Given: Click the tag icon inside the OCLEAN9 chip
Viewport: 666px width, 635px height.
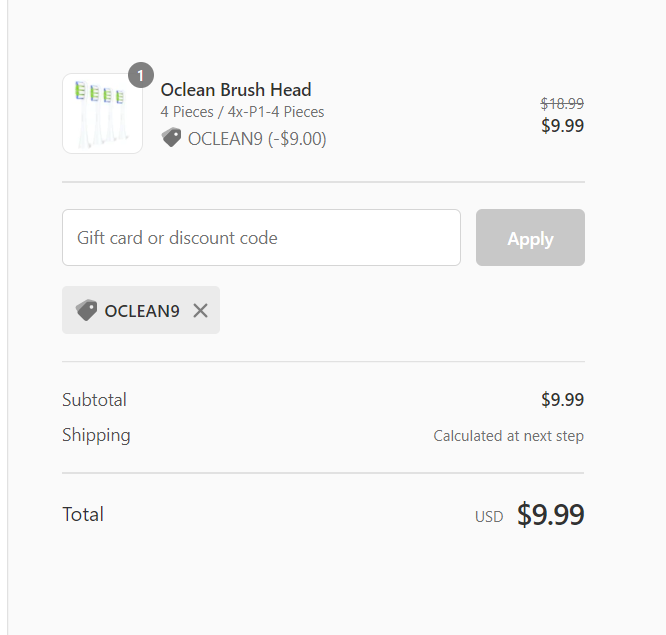Looking at the screenshot, I should pos(87,311).
